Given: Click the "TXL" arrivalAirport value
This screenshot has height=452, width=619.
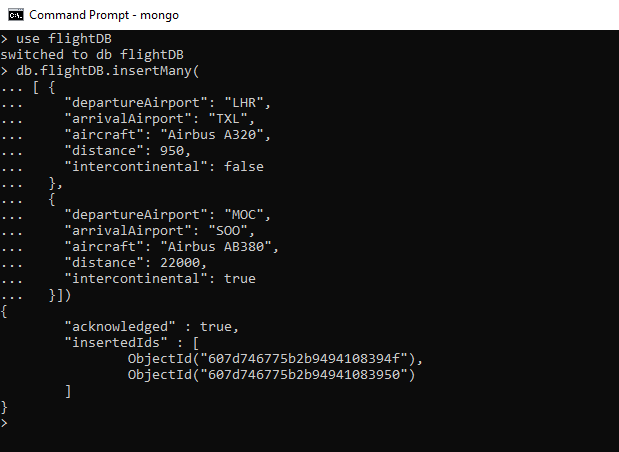Looking at the screenshot, I should pos(228,119).
